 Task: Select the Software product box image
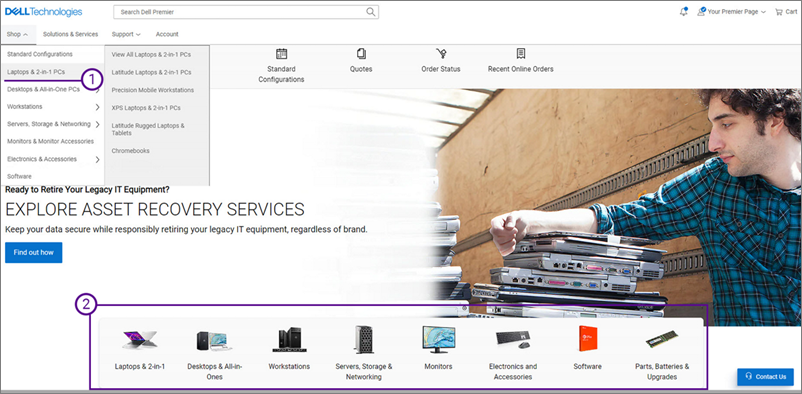click(x=588, y=339)
